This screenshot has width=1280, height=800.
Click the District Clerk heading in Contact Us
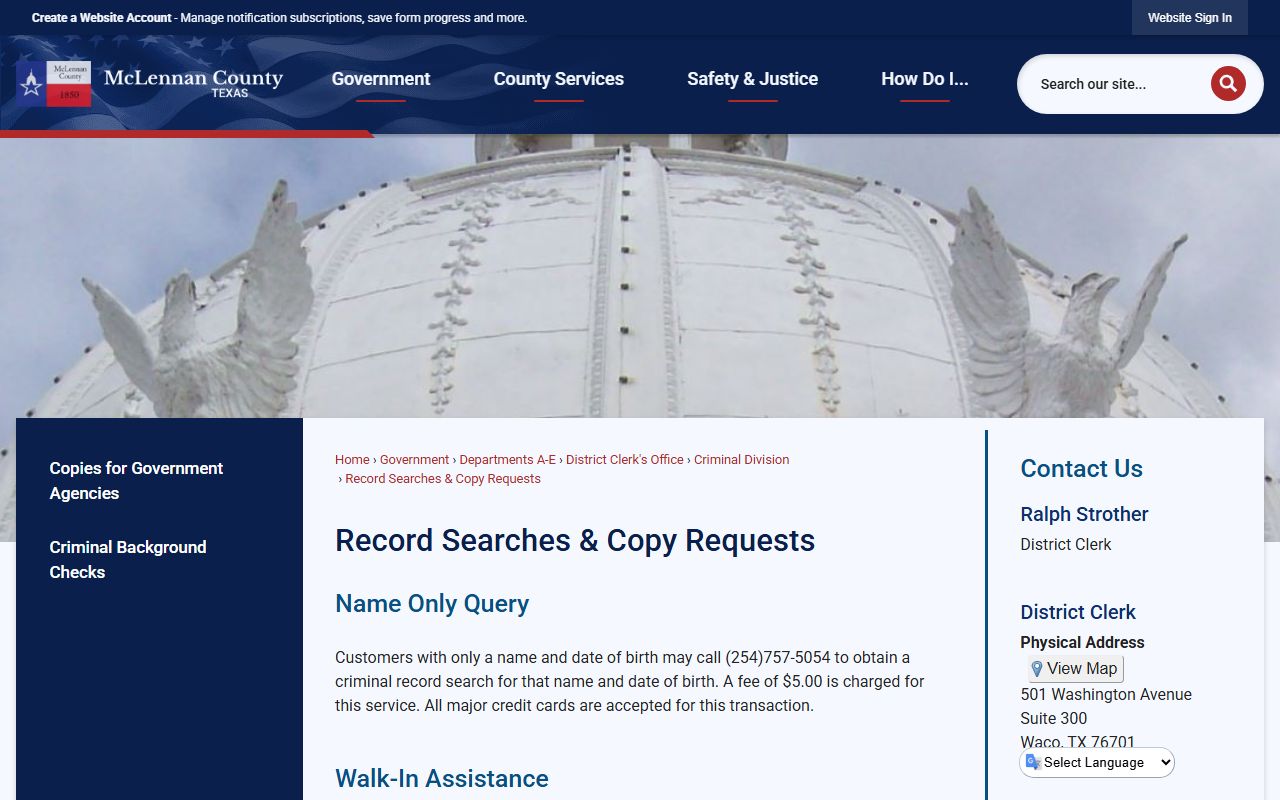pos(1078,612)
